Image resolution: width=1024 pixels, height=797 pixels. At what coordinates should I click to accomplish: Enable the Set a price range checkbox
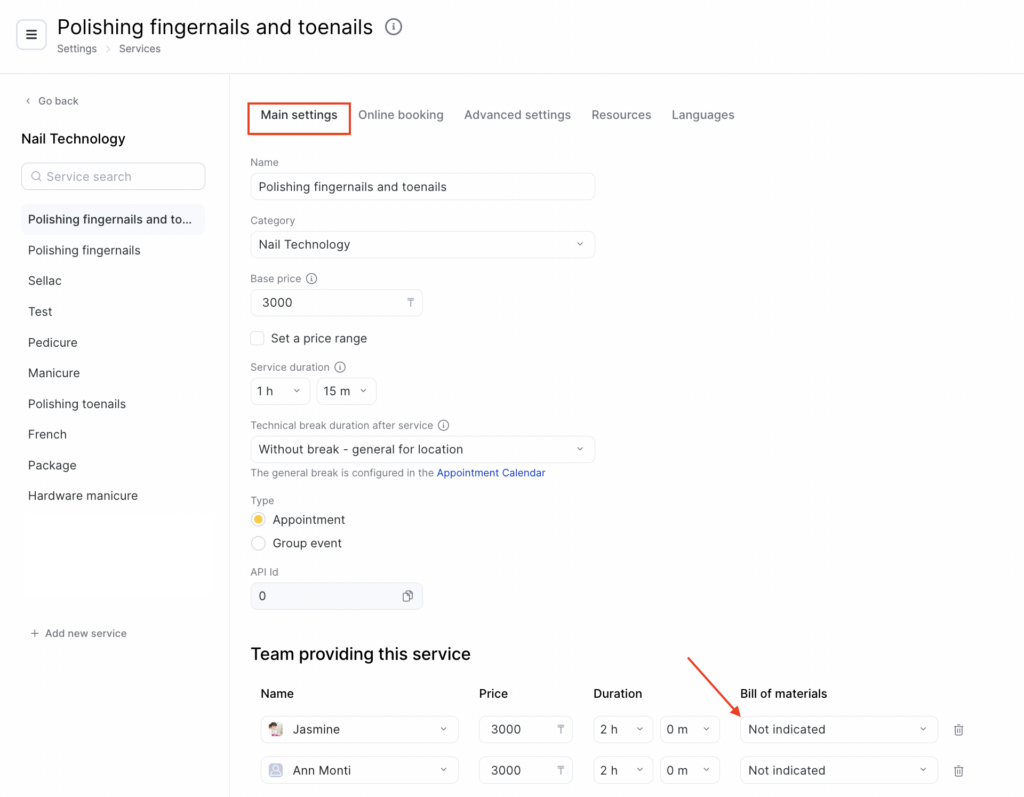point(258,338)
